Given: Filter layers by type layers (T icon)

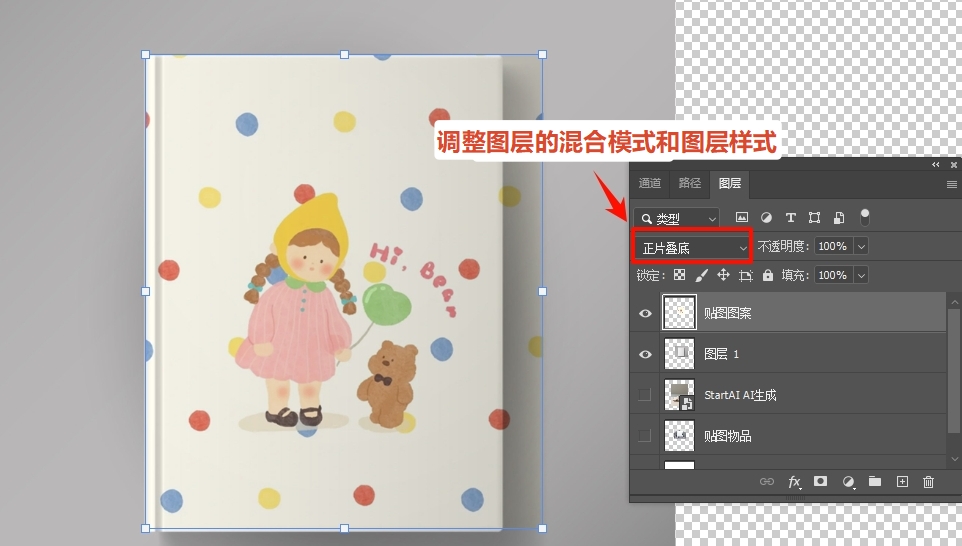Looking at the screenshot, I should coord(791,217).
